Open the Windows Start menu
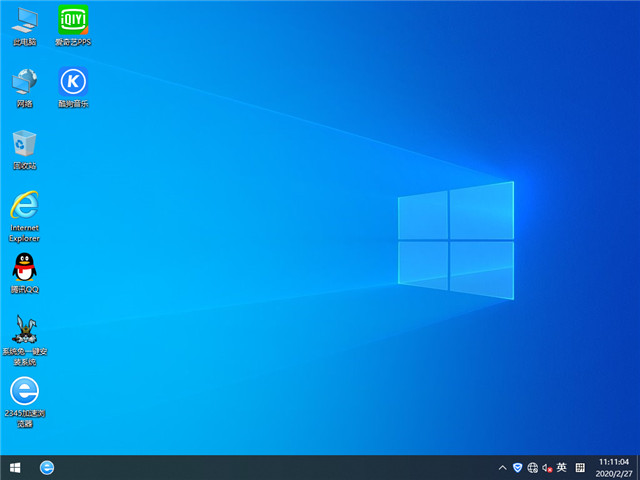Image resolution: width=640 pixels, height=480 pixels. coord(15,467)
